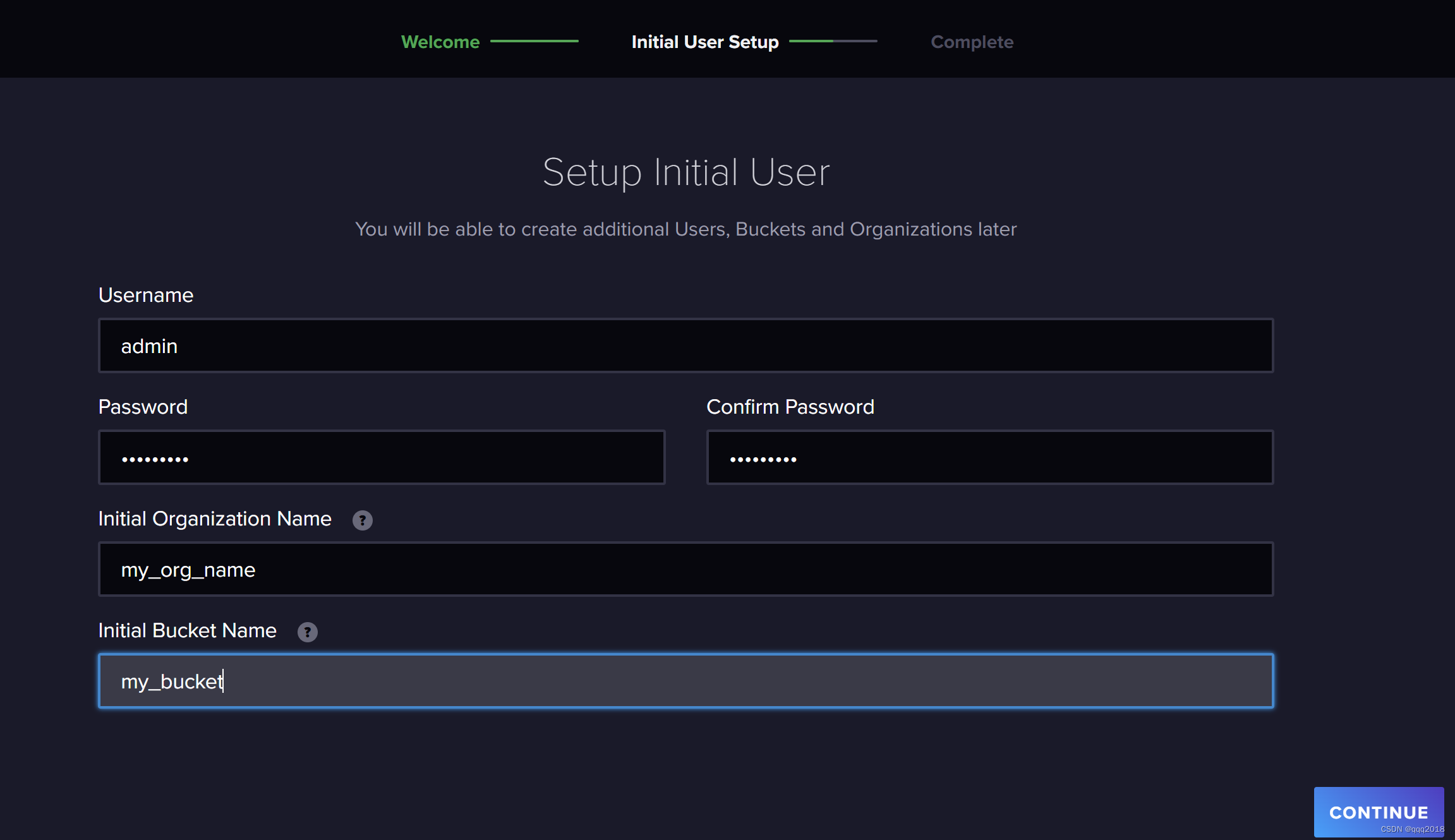Screen dimensions: 1455x840
Task: Click the Complete step label
Action: coord(972,42)
